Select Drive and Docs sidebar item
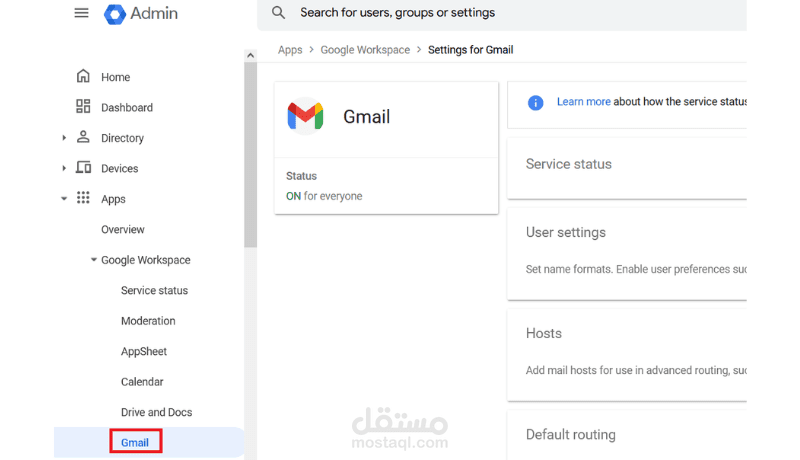The width and height of the screenshot is (800, 460). 156,412
